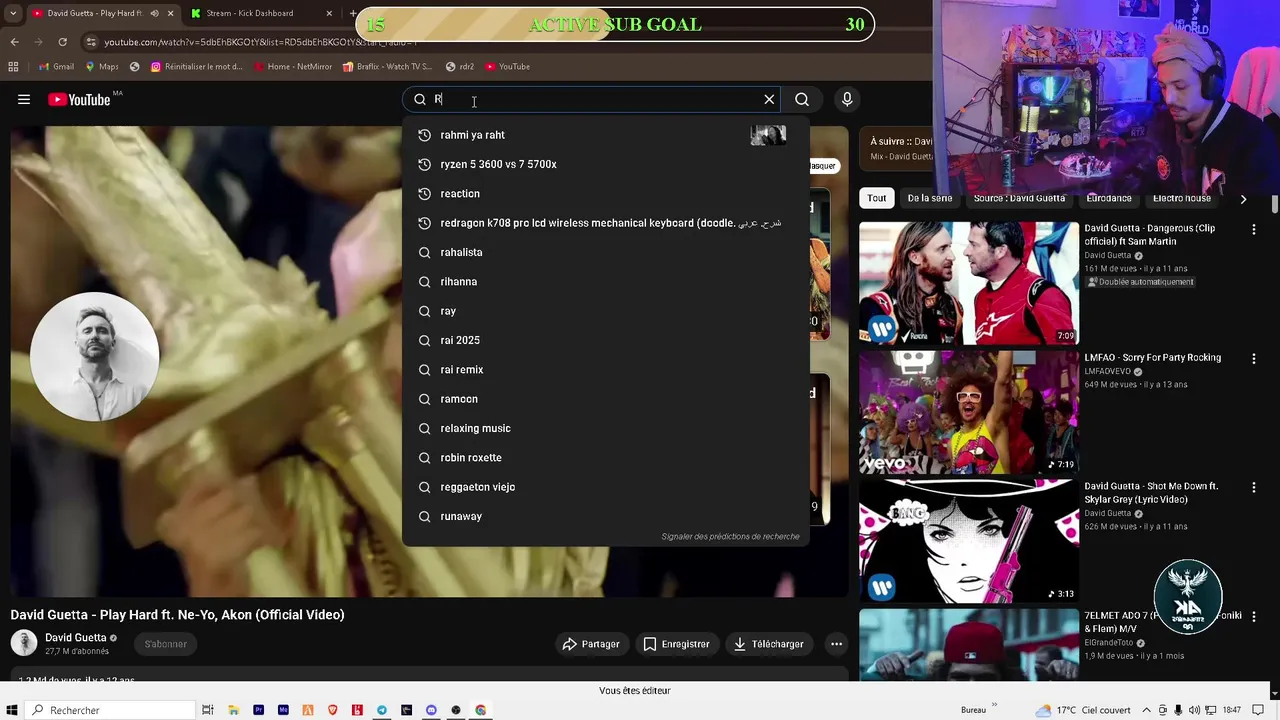Pick the 'rai remix' suggestion
Screen dimensions: 1280x720
pos(605,369)
